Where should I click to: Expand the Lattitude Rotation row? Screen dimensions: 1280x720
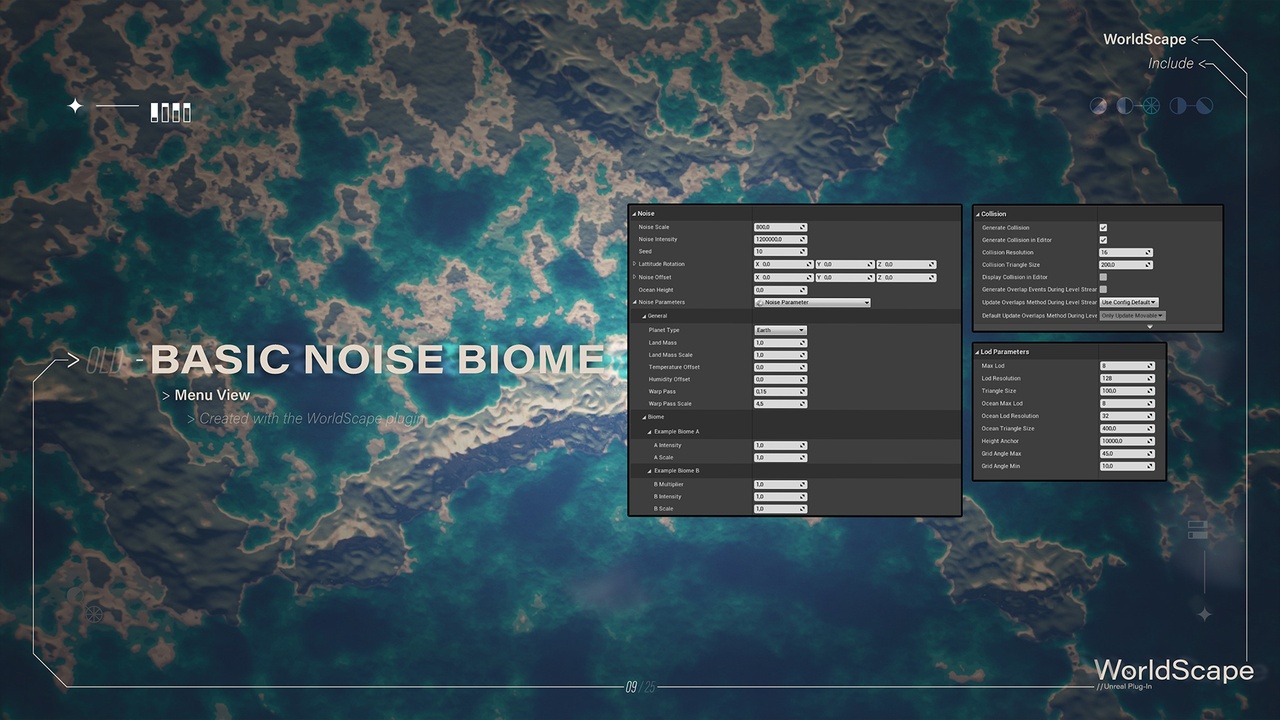coord(634,264)
